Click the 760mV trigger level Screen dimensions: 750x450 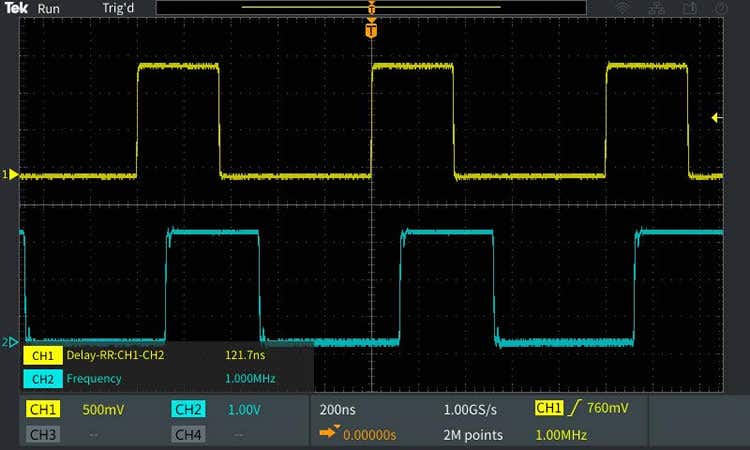[607, 408]
